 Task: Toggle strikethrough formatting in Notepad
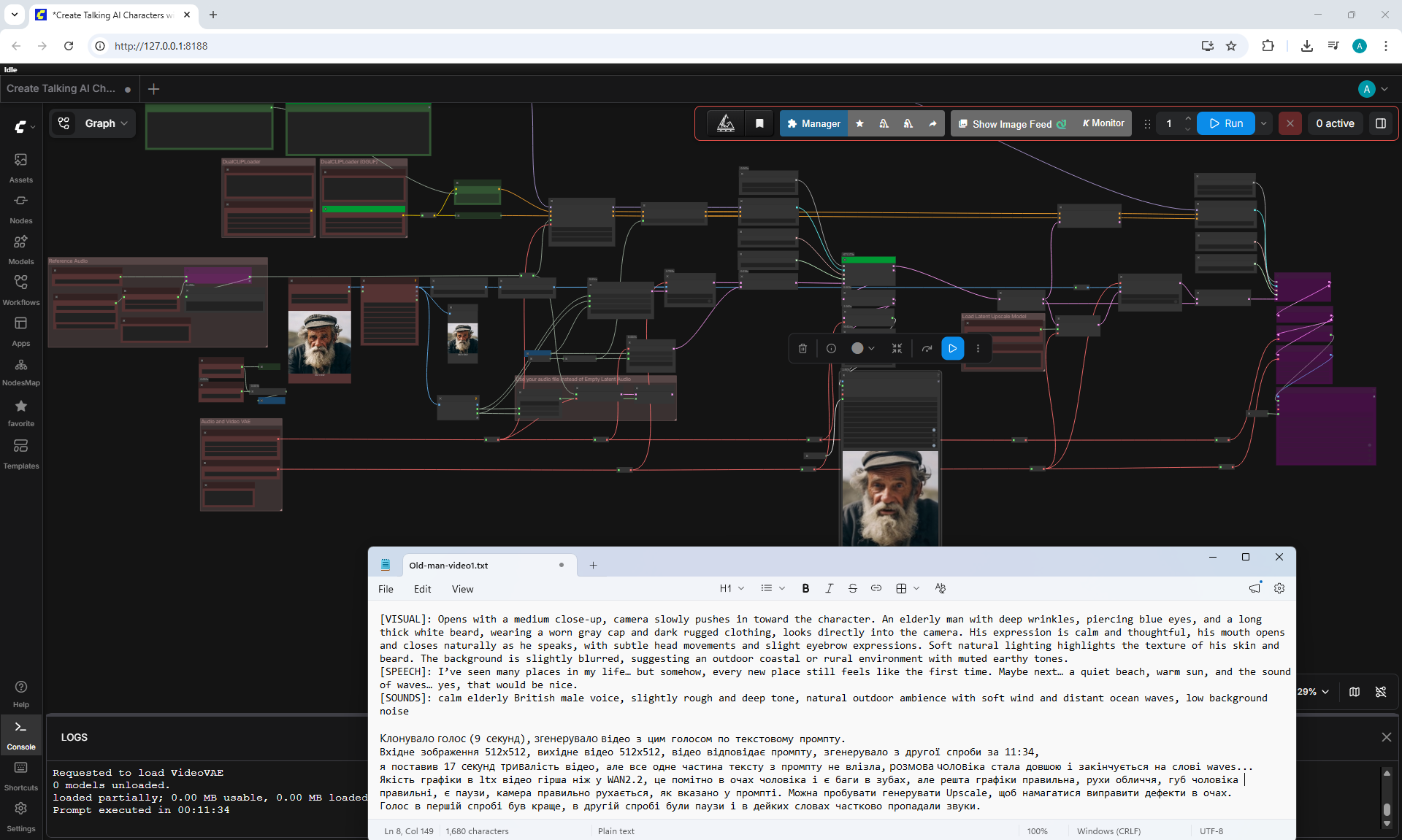852,588
